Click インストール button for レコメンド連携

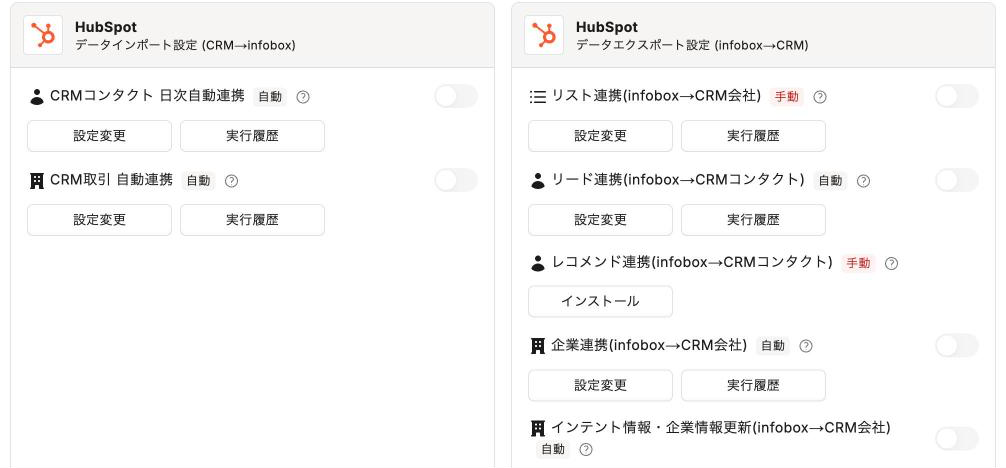601,302
